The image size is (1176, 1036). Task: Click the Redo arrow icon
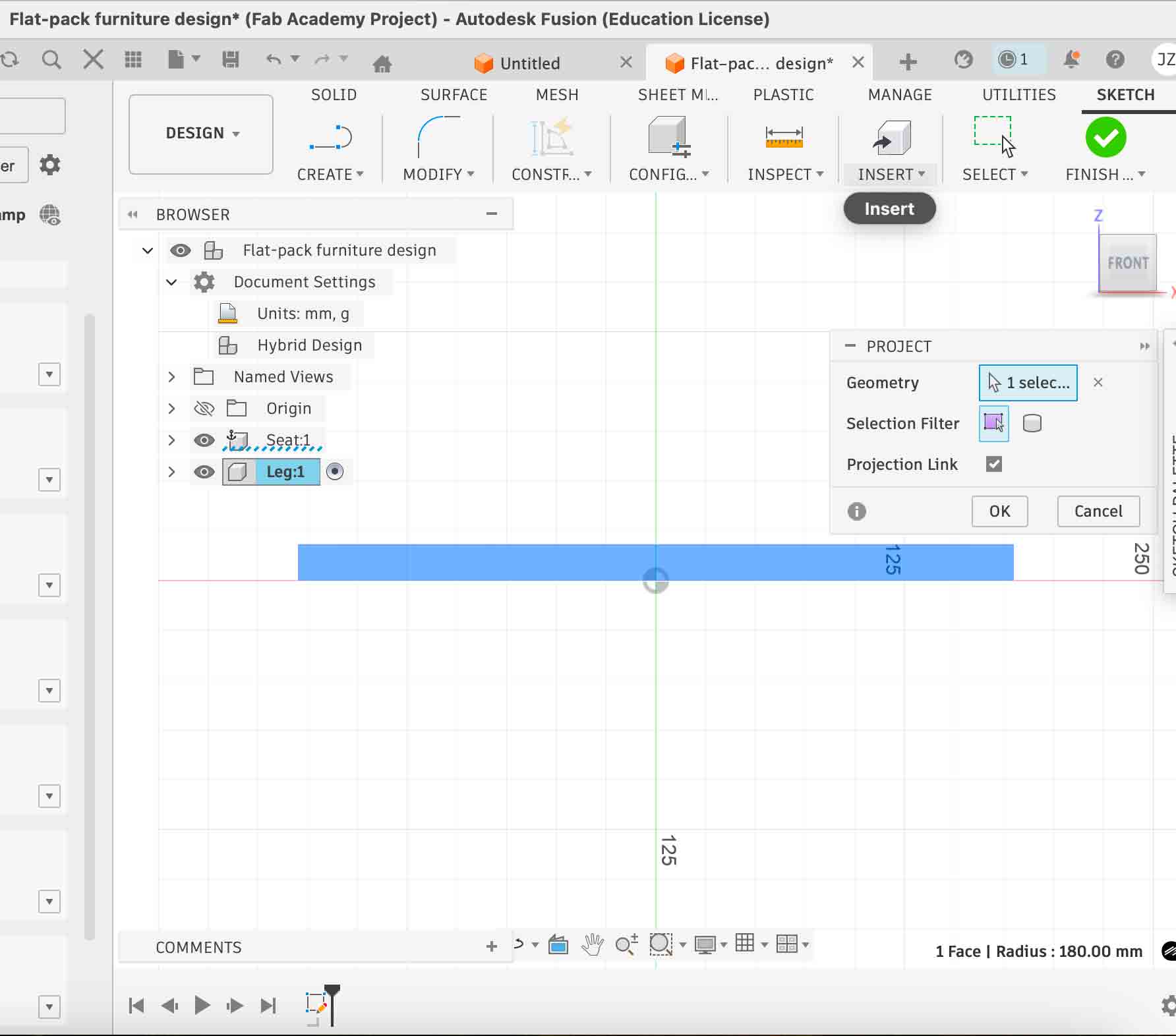[x=322, y=60]
